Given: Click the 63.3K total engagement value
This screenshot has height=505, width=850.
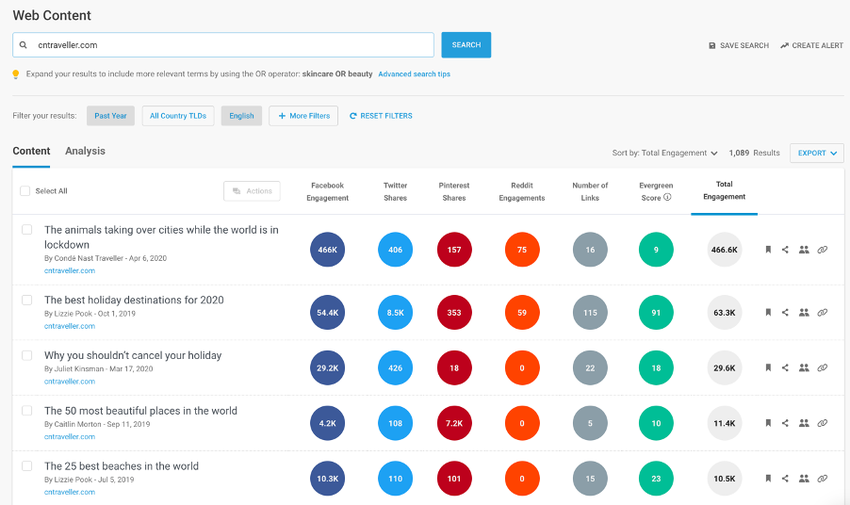Looking at the screenshot, I should click(x=724, y=313).
